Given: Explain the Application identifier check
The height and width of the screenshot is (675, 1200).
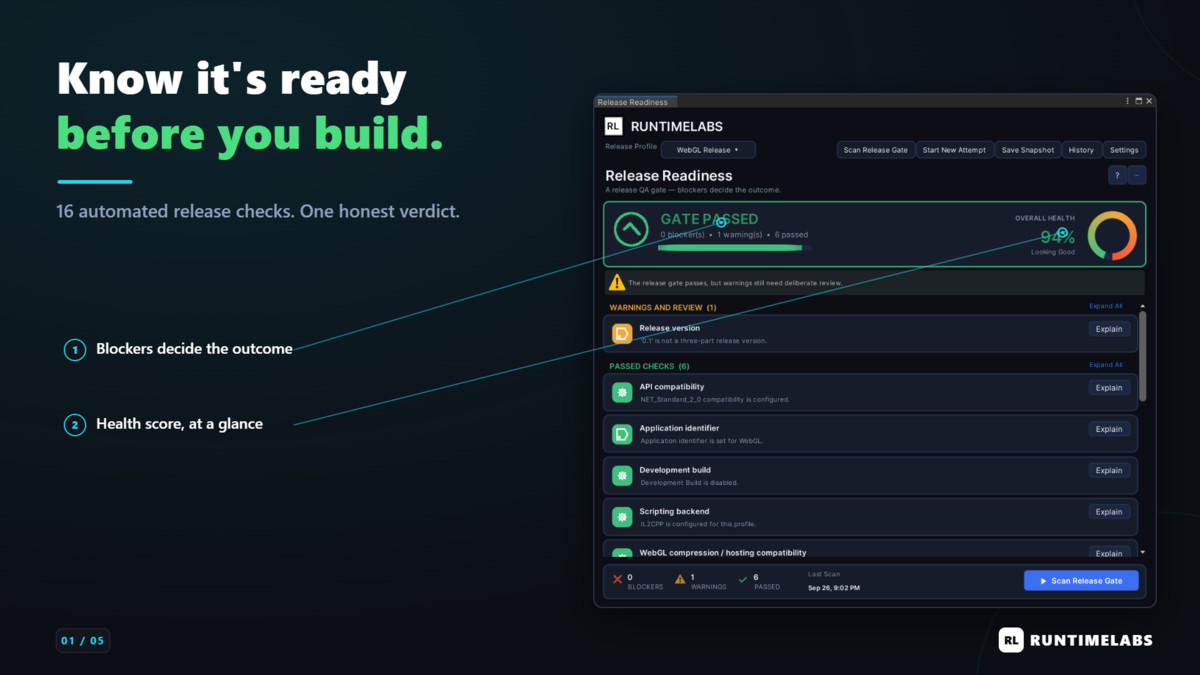Looking at the screenshot, I should [1109, 429].
